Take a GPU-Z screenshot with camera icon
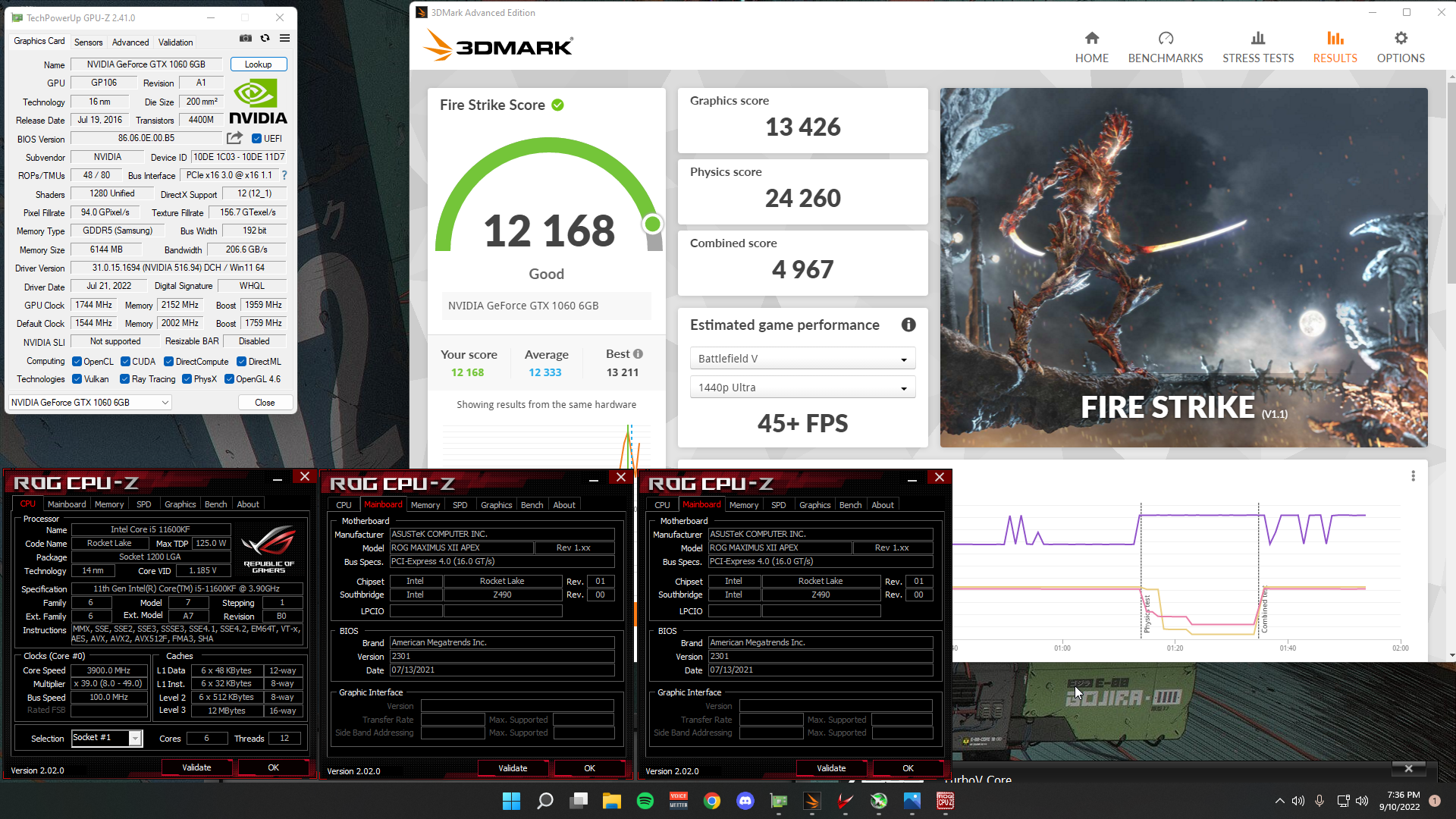Viewport: 1456px width, 819px height. 246,38
